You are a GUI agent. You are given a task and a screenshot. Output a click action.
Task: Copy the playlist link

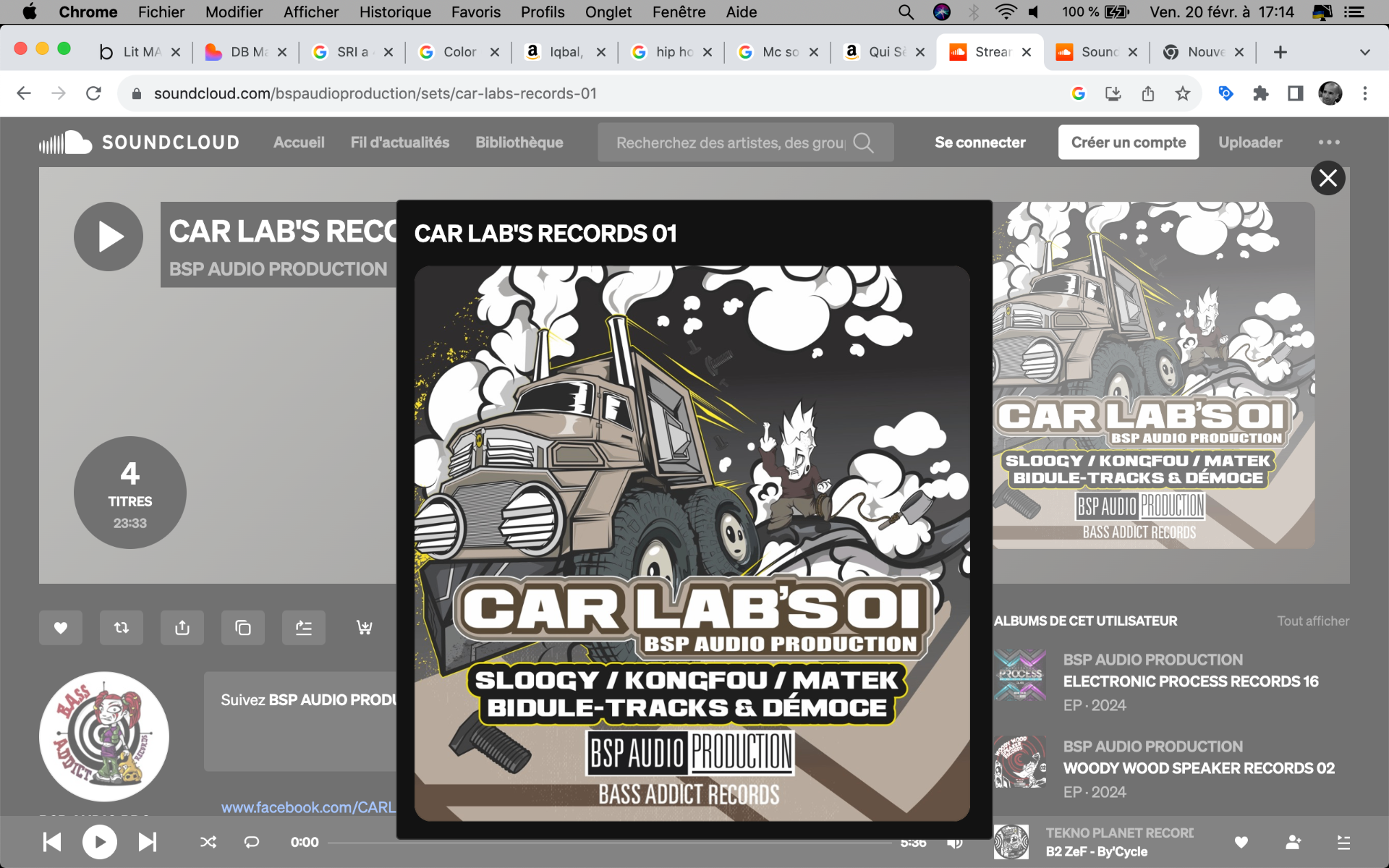[x=243, y=628]
